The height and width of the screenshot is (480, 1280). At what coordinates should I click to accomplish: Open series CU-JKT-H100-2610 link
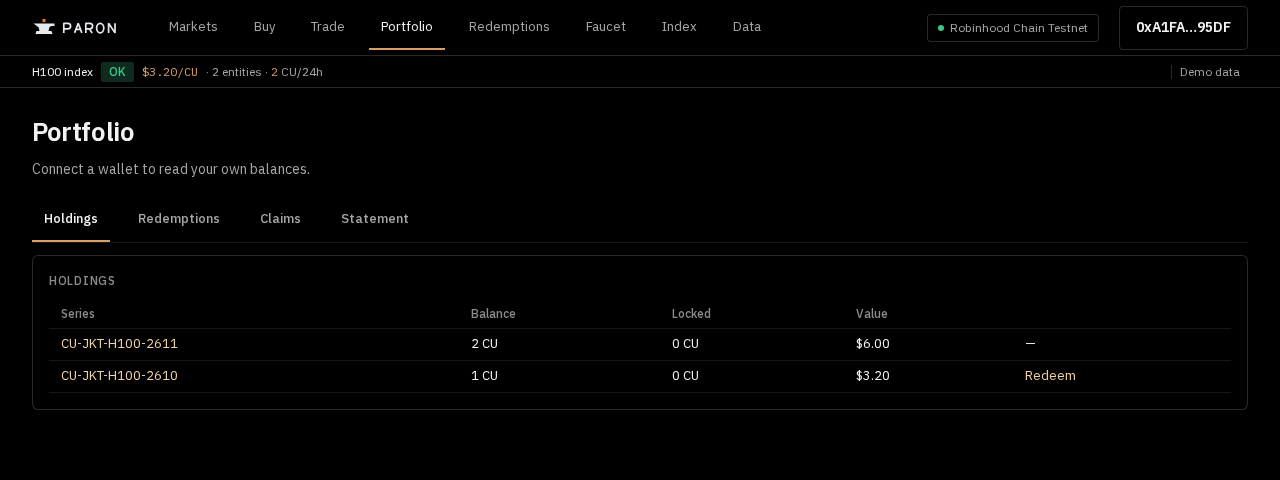click(119, 376)
